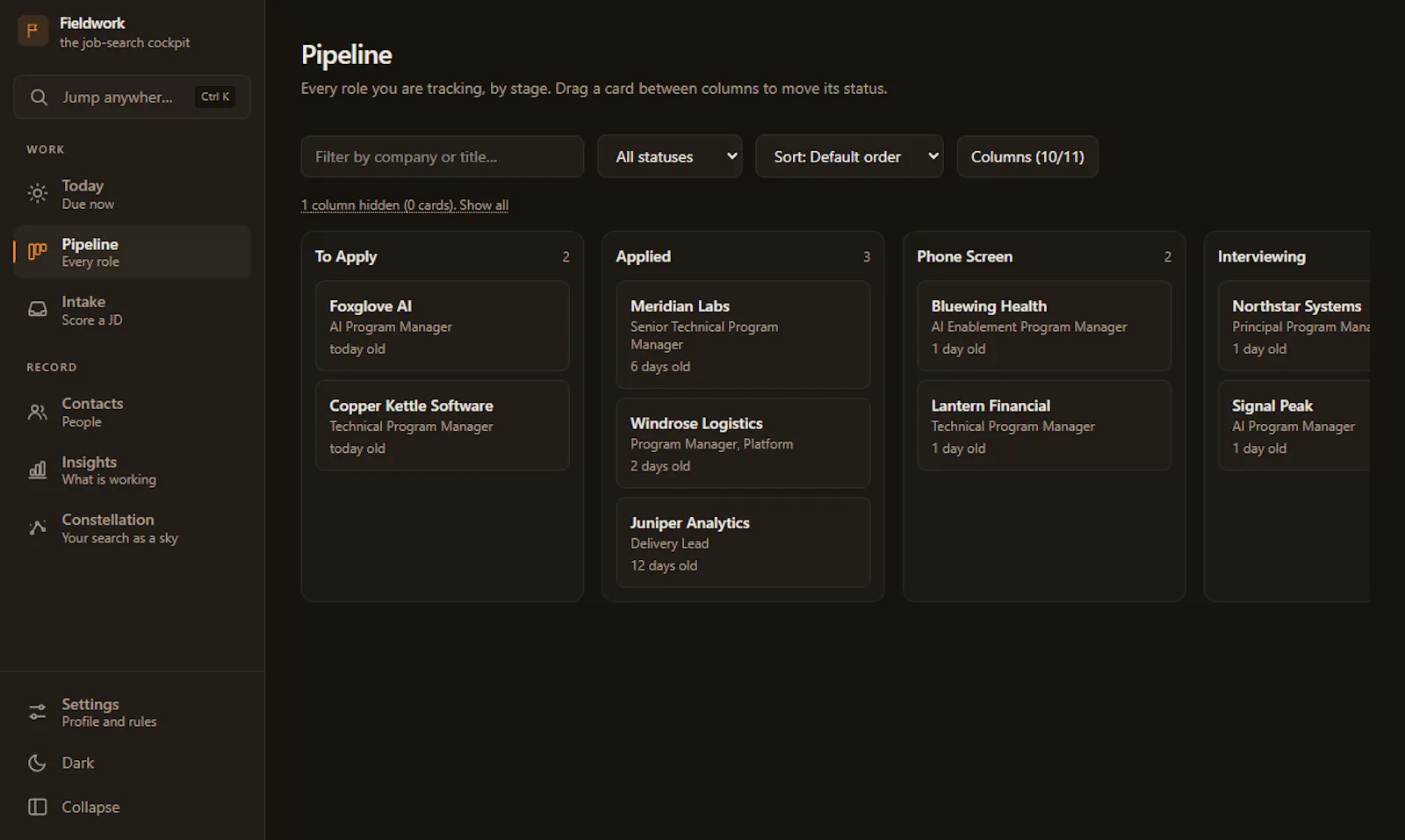Click the '6 days old' text
This screenshot has width=1405, height=840.
click(660, 366)
